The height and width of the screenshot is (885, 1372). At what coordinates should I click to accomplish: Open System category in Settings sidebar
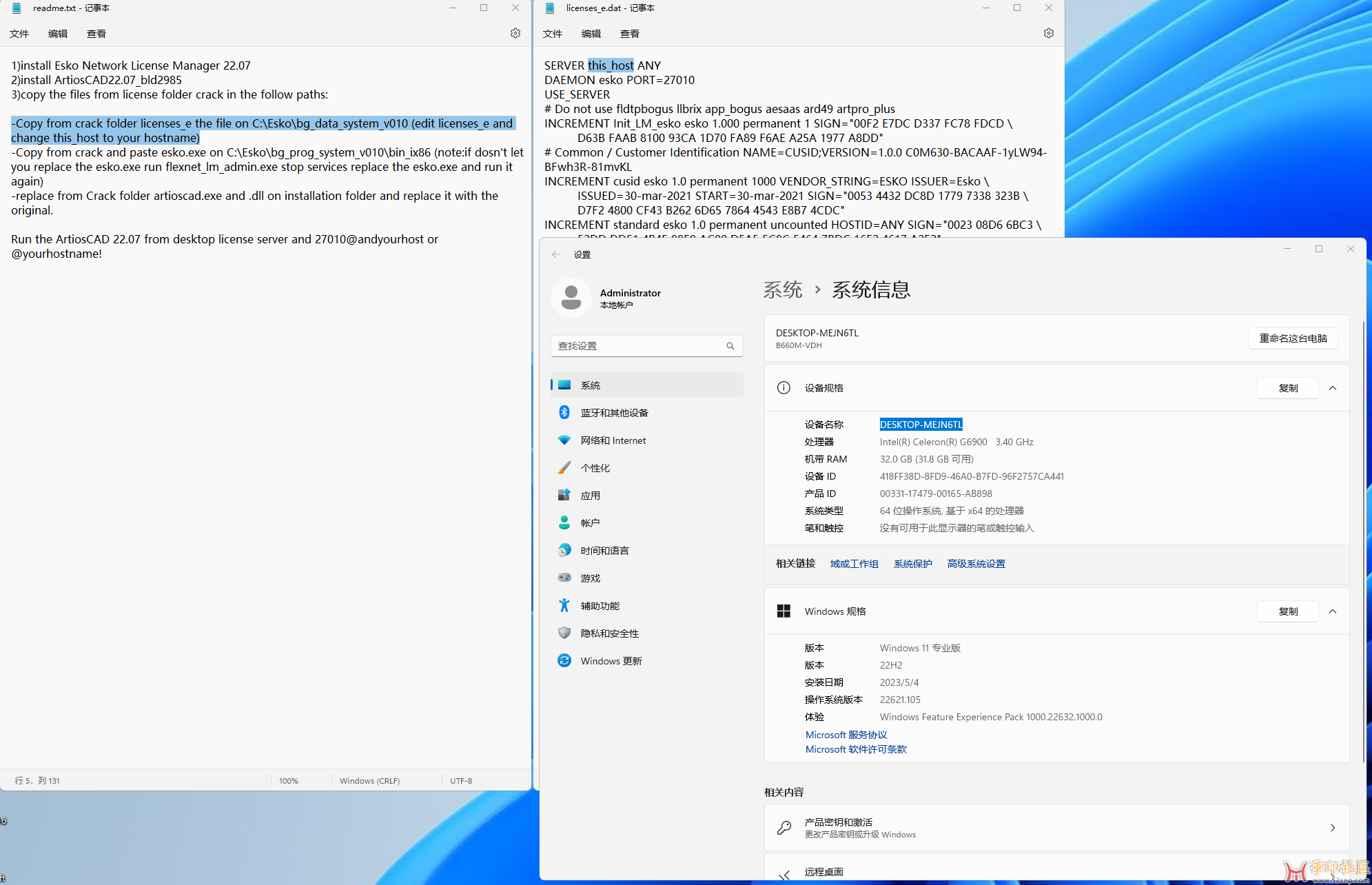pyautogui.click(x=647, y=385)
